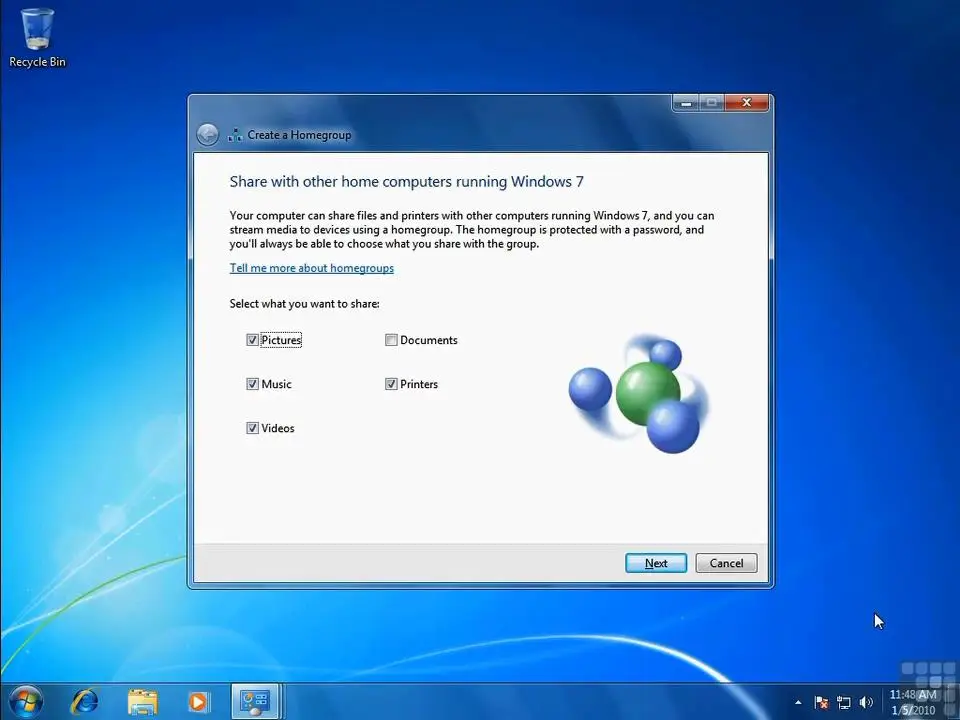
Task: Show hidden icons in the system tray
Action: (x=798, y=702)
